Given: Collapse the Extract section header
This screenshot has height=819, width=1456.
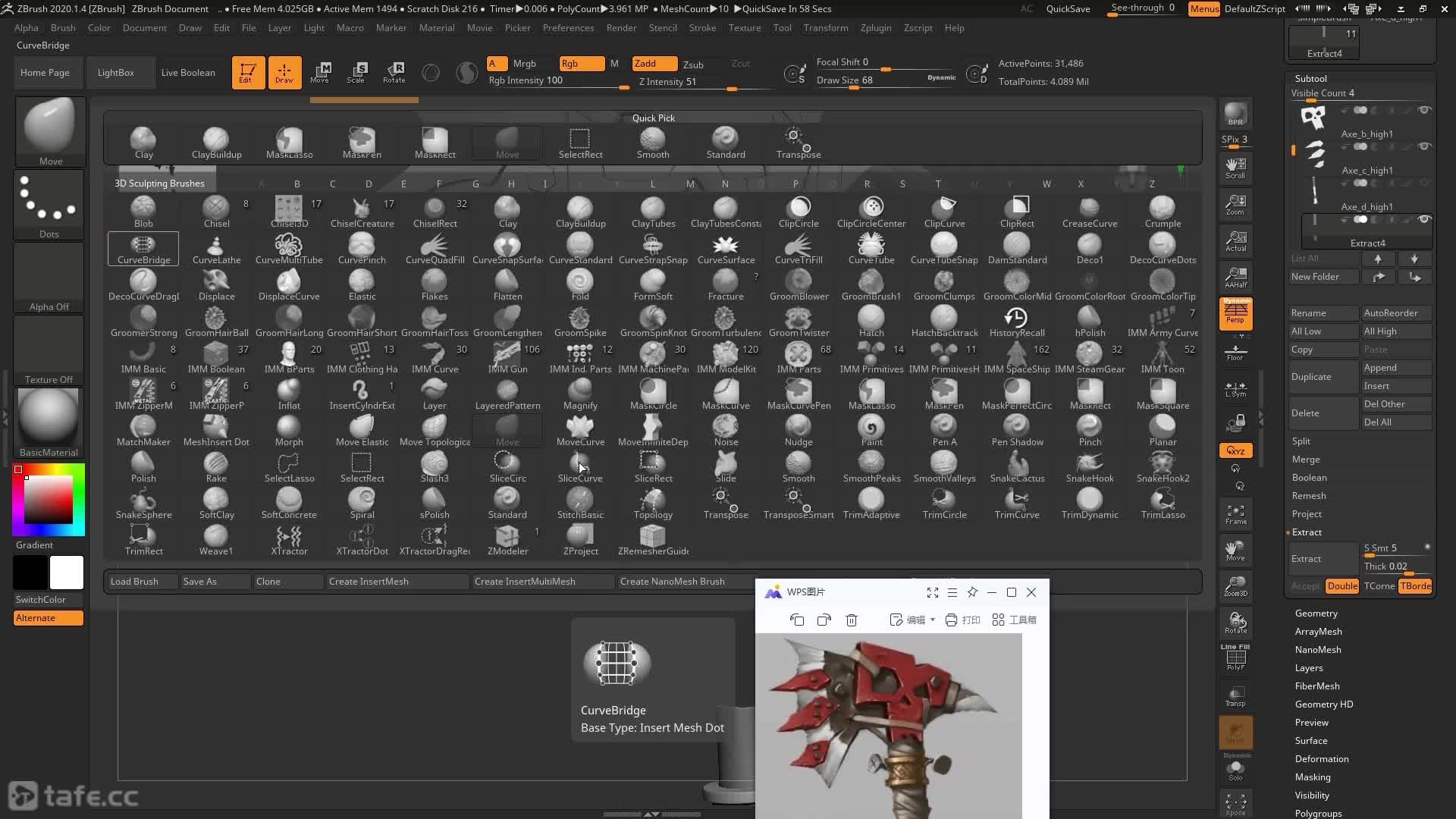Looking at the screenshot, I should click(1306, 532).
